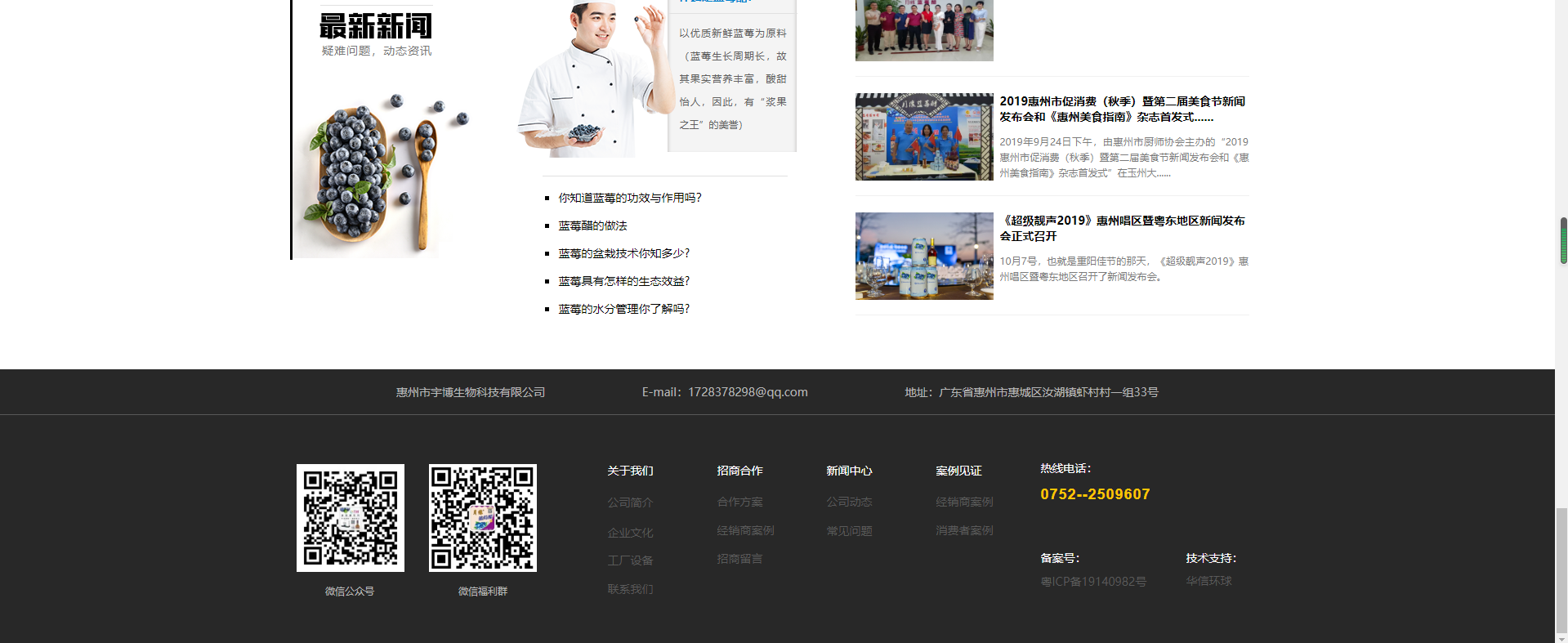
Task: Click hotline number 0752--2509607
Action: (x=1095, y=494)
